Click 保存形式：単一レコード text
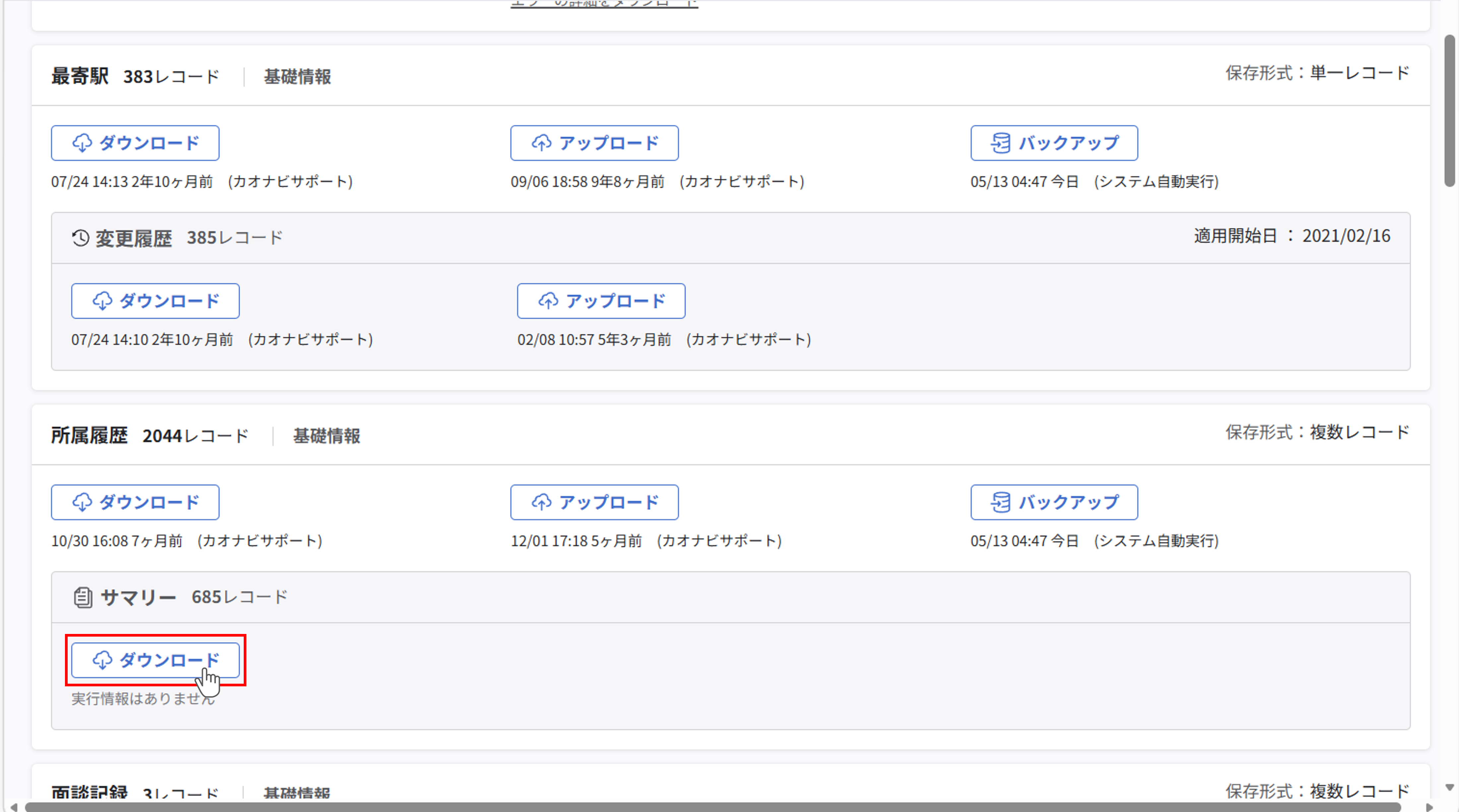This screenshot has width=1459, height=812. [x=1317, y=73]
